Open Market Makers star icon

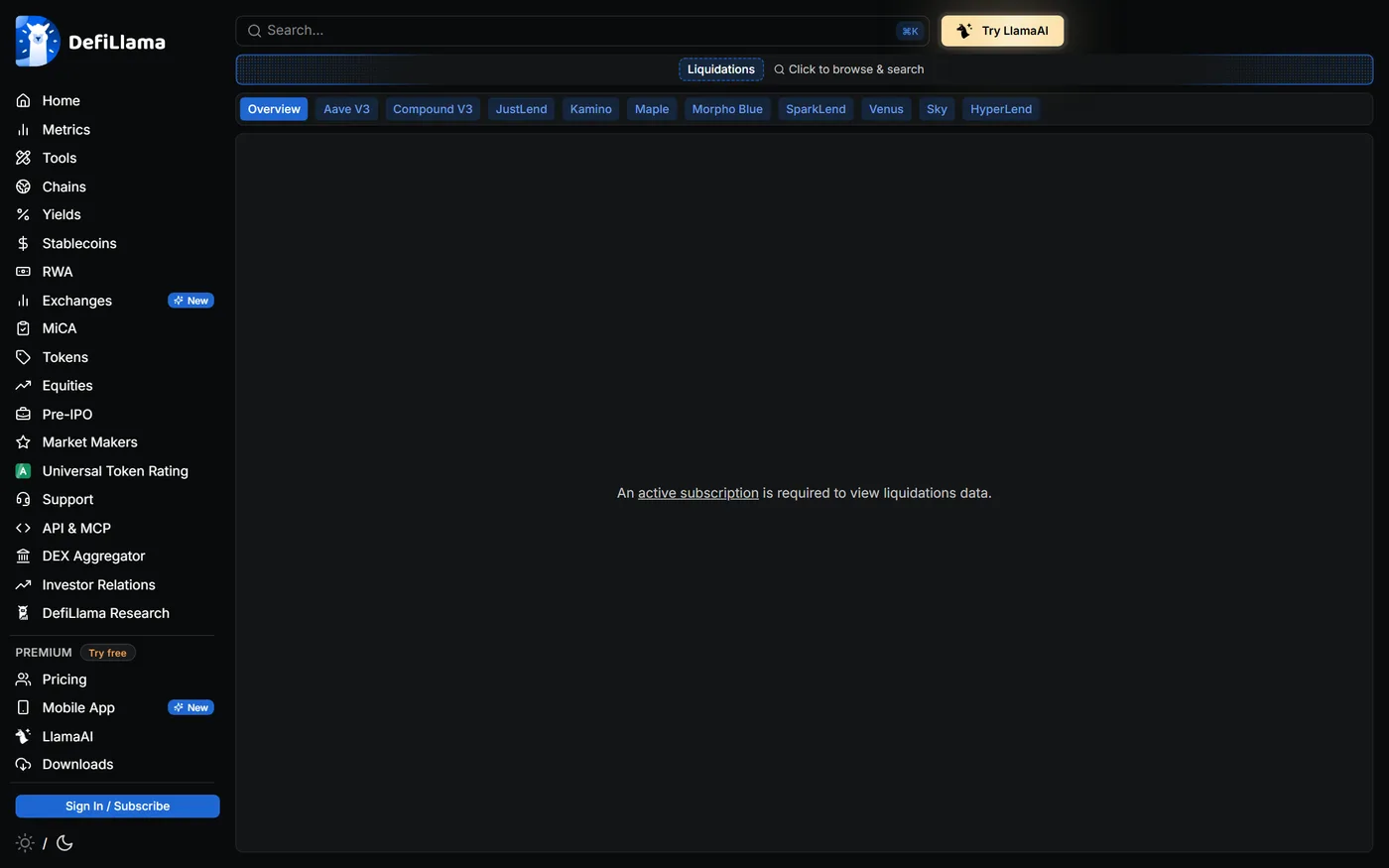[23, 442]
